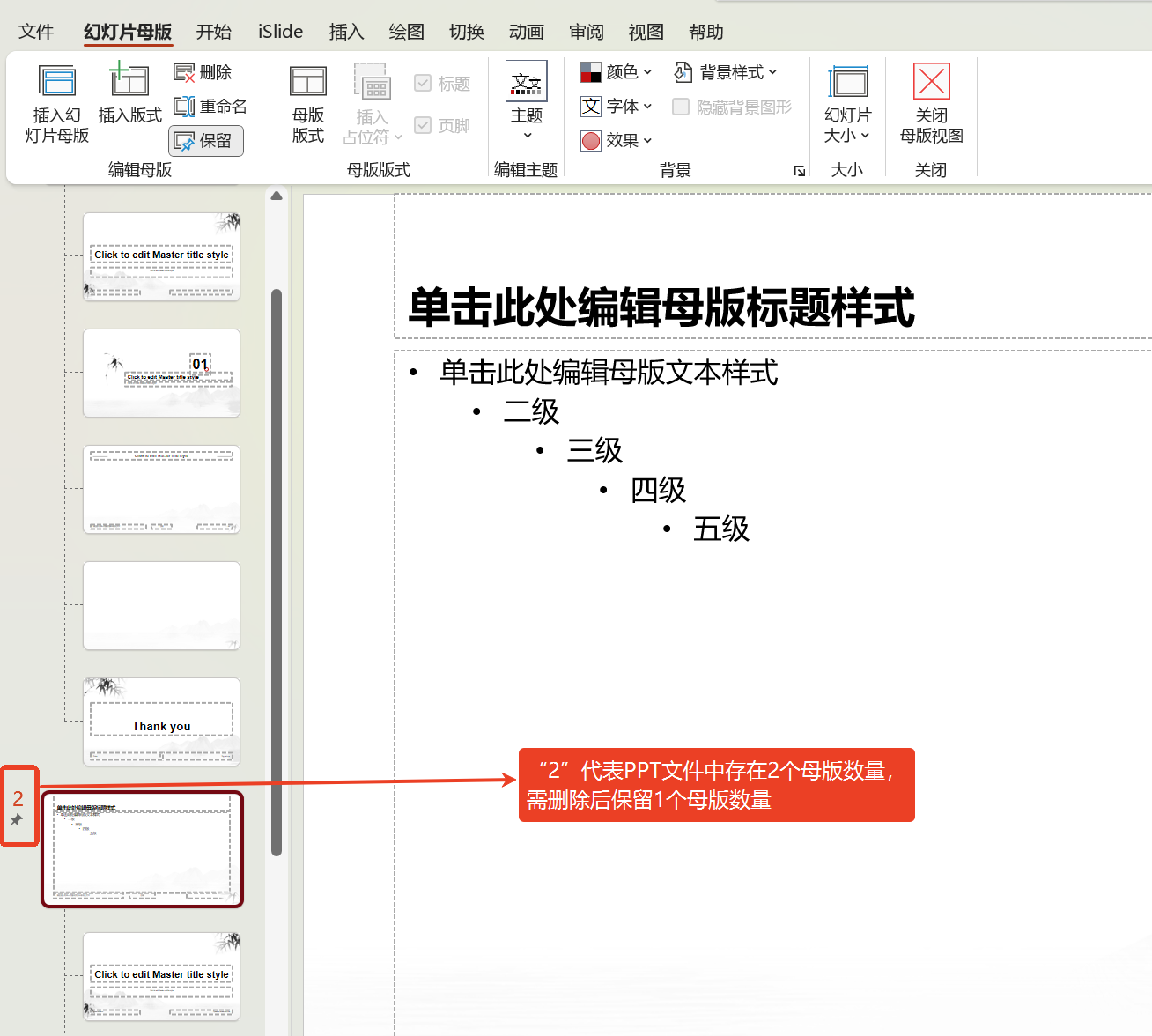The height and width of the screenshot is (1036, 1152).
Task: Select the Thank you layout thumbnail
Action: 161,721
